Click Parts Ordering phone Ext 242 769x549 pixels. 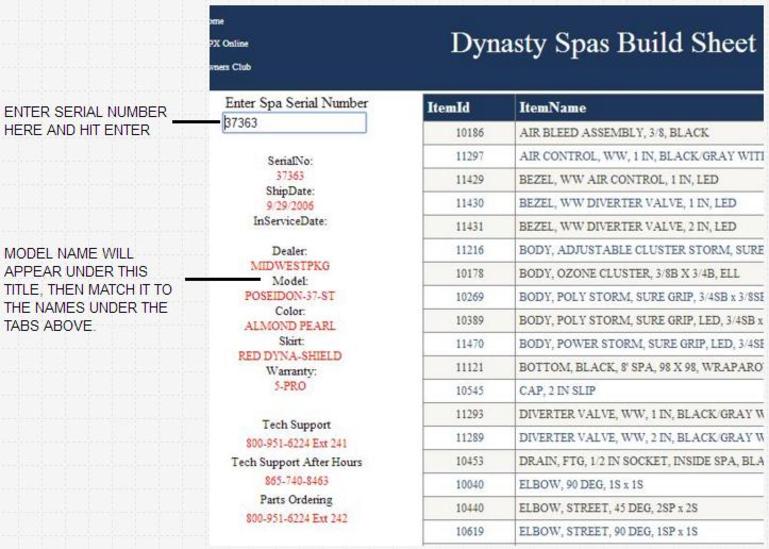(x=296, y=519)
